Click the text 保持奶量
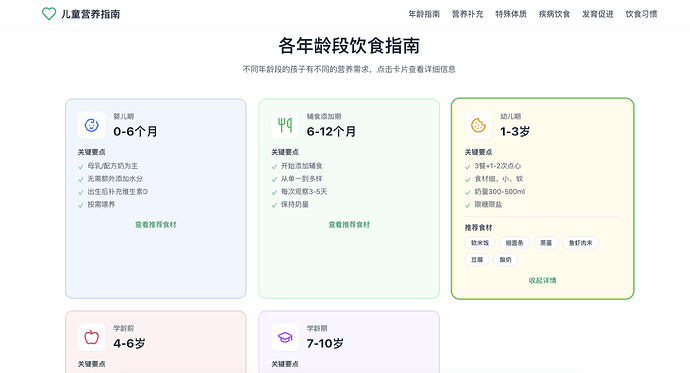 [x=295, y=205]
